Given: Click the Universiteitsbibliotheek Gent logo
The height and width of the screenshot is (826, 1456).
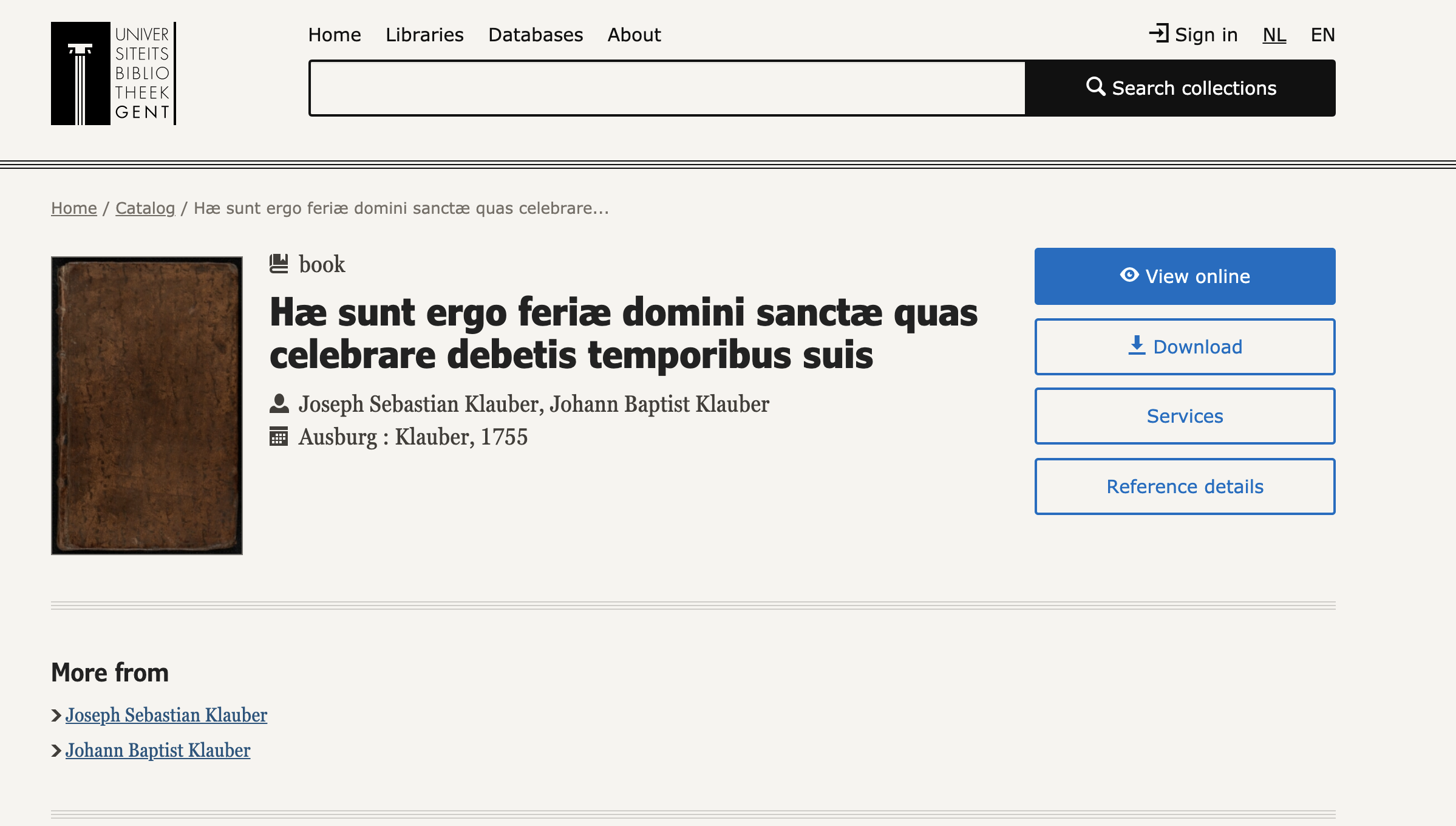Looking at the screenshot, I should 114,73.
